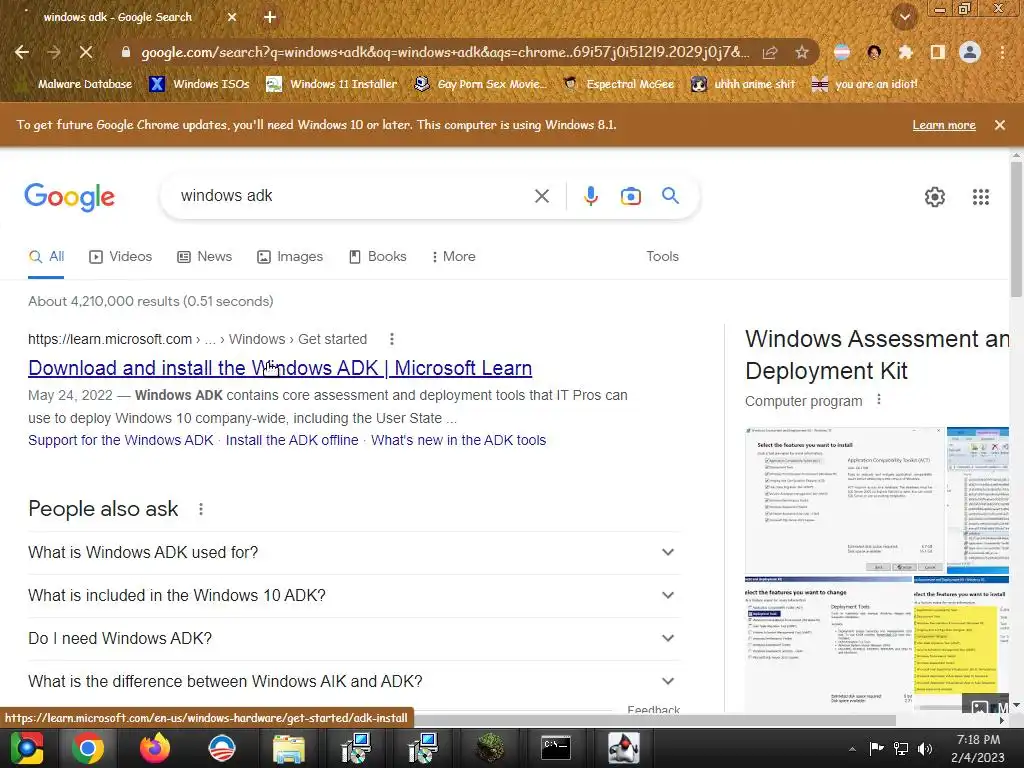Image resolution: width=1024 pixels, height=768 pixels.
Task: Switch to the Books tab
Action: tap(377, 257)
